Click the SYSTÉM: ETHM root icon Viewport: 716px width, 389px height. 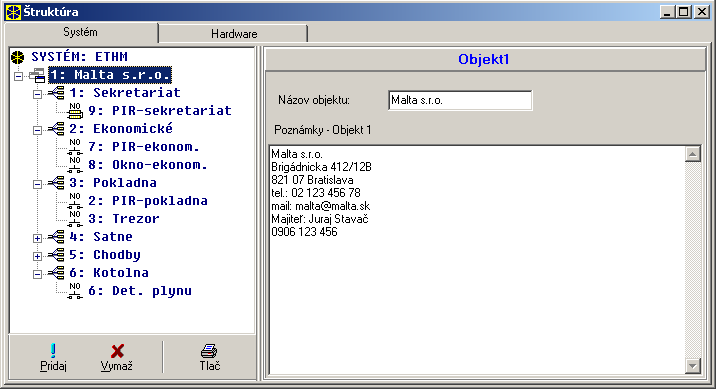pos(17,57)
